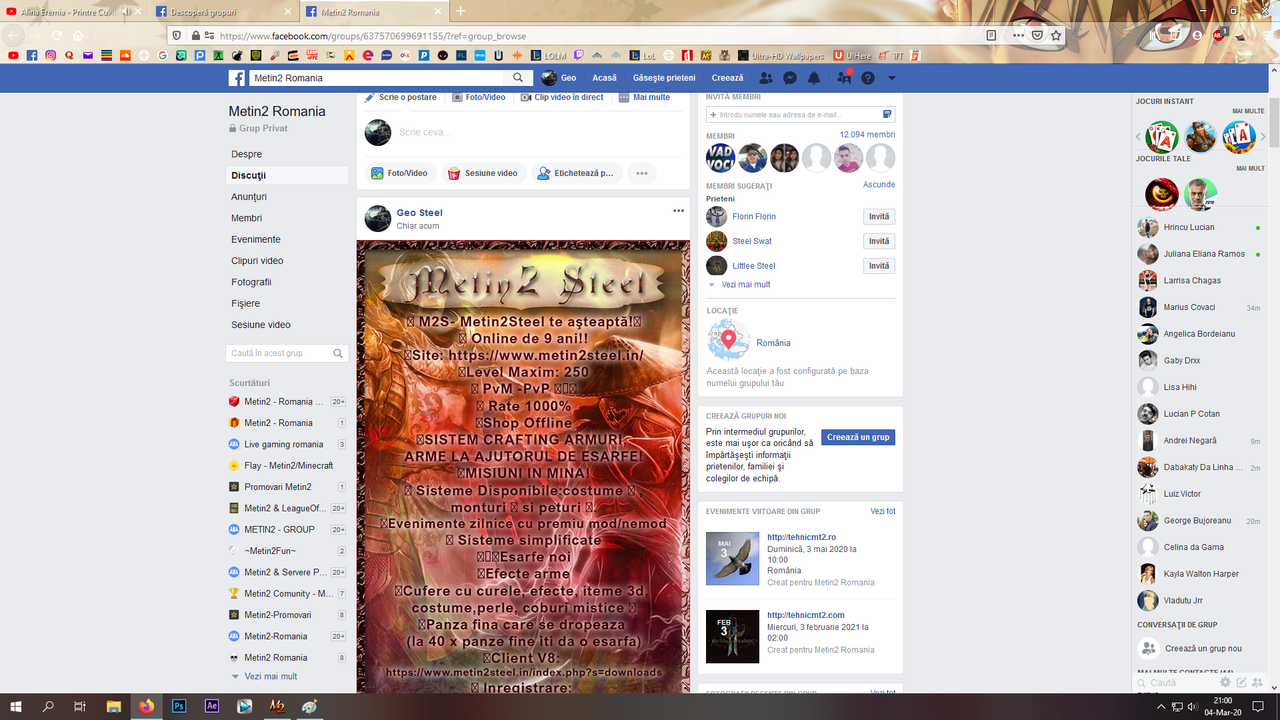This screenshot has width=1280, height=720.
Task: Focus the invite members email field
Action: tap(800, 115)
